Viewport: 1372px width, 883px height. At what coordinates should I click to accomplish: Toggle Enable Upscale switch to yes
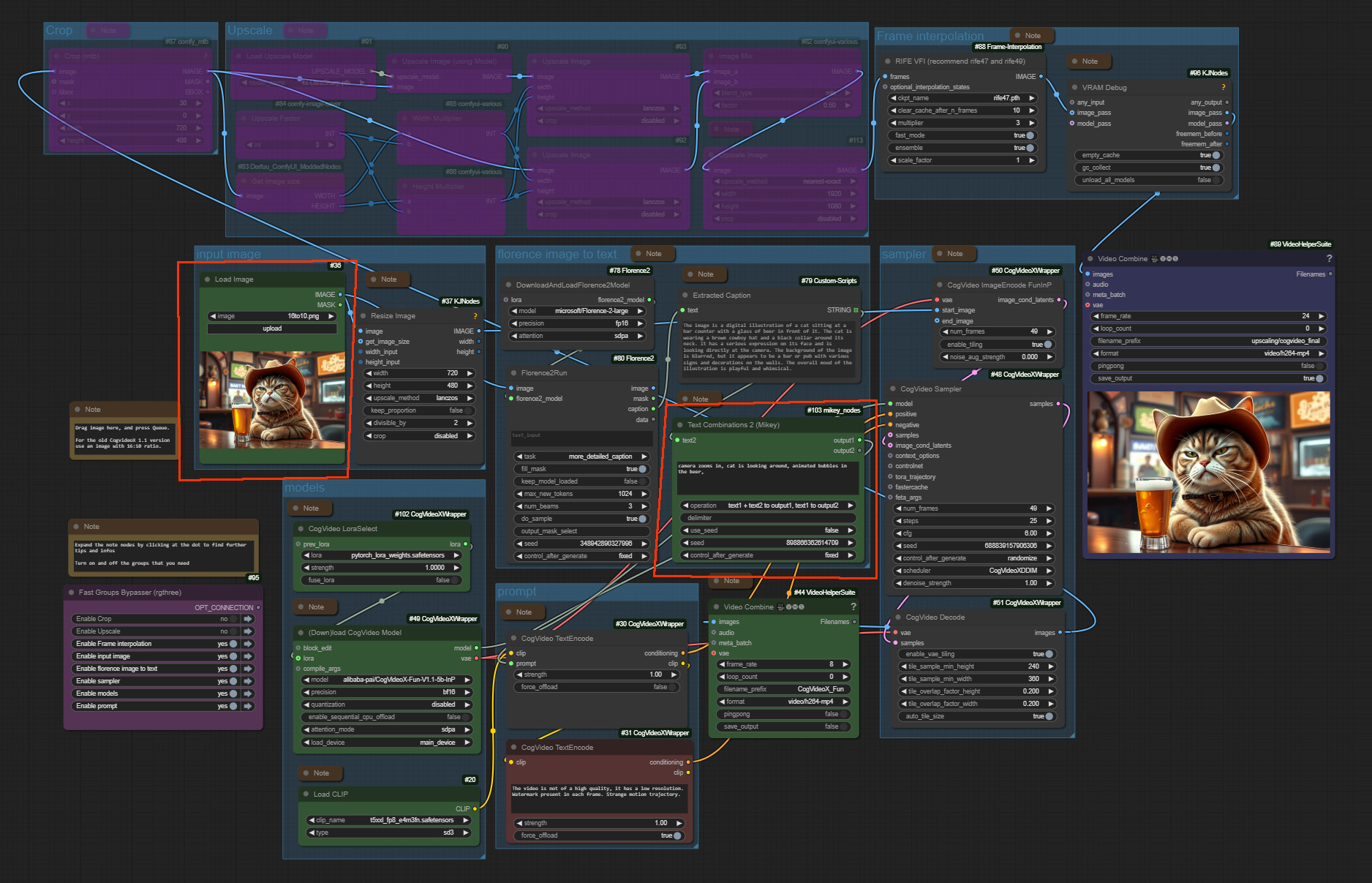(x=233, y=631)
